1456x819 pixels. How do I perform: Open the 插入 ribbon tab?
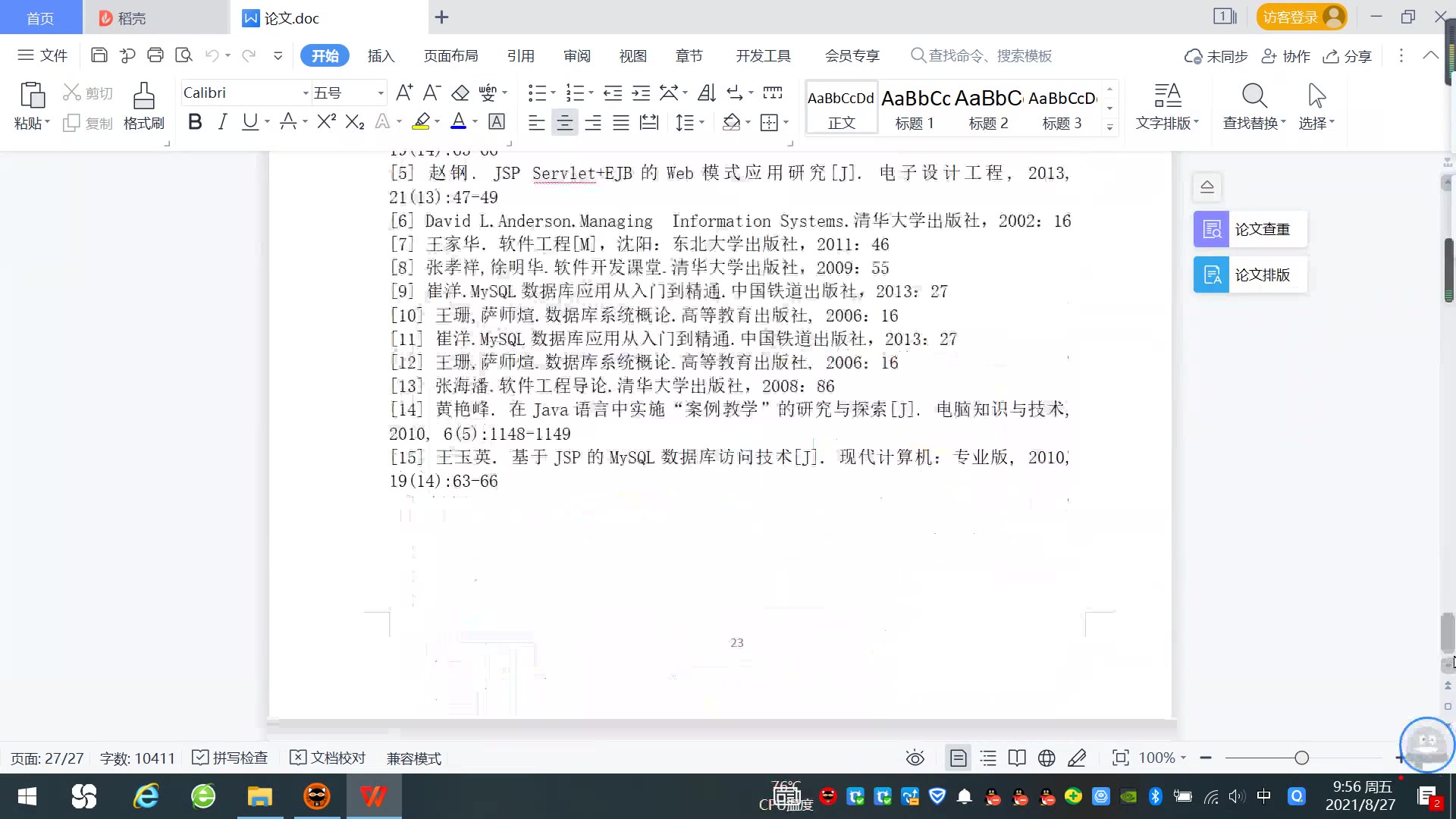[x=381, y=55]
